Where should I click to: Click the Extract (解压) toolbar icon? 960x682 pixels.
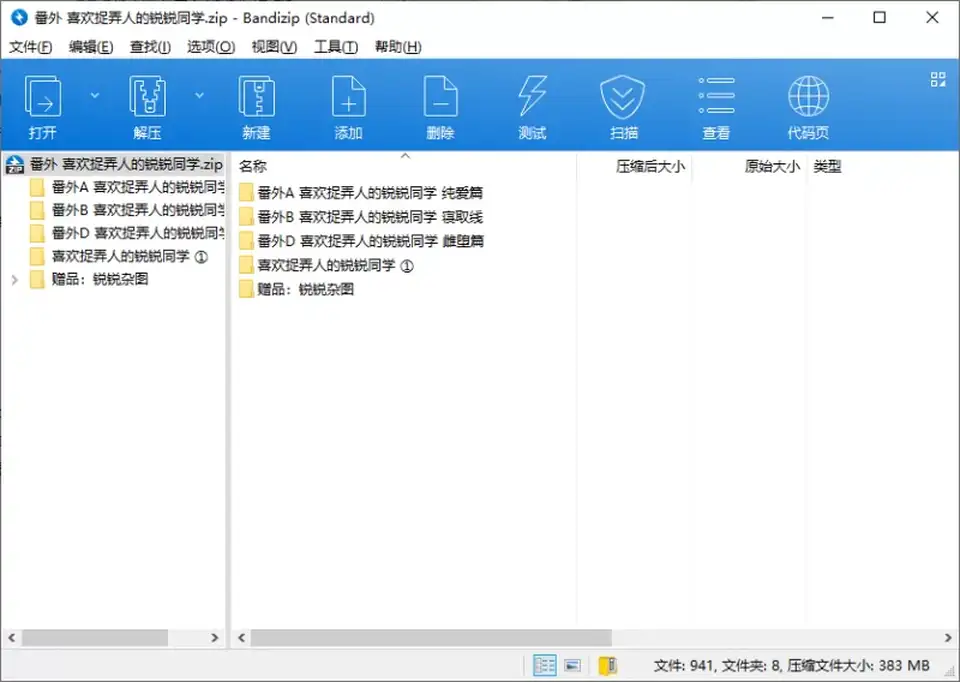click(147, 96)
